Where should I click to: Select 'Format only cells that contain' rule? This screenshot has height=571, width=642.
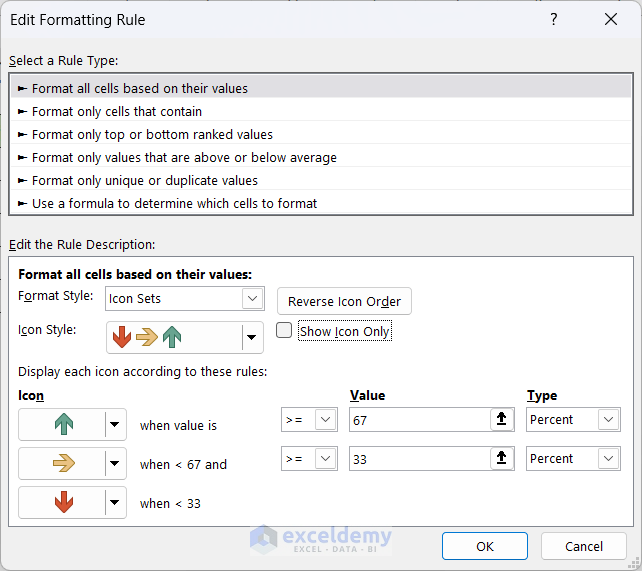(x=117, y=111)
